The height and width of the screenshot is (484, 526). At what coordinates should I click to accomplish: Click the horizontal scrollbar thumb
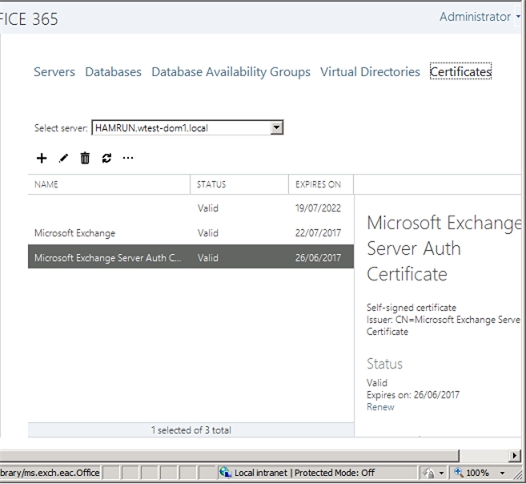(x=229, y=456)
